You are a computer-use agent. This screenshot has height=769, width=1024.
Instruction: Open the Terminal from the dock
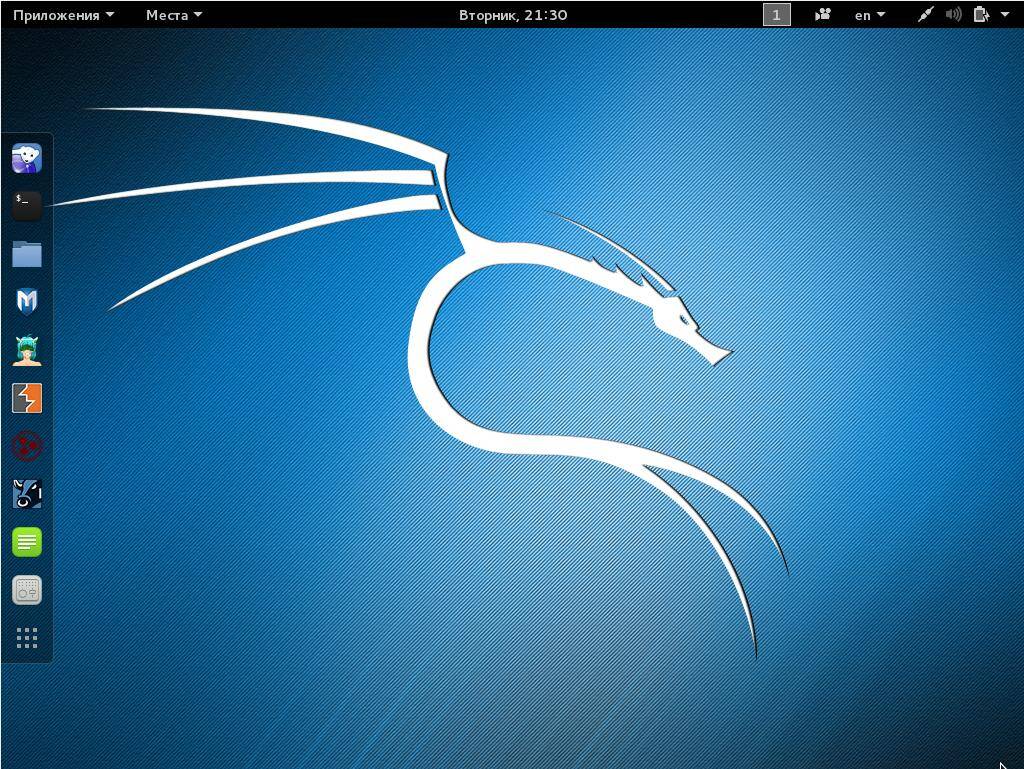[x=27, y=206]
